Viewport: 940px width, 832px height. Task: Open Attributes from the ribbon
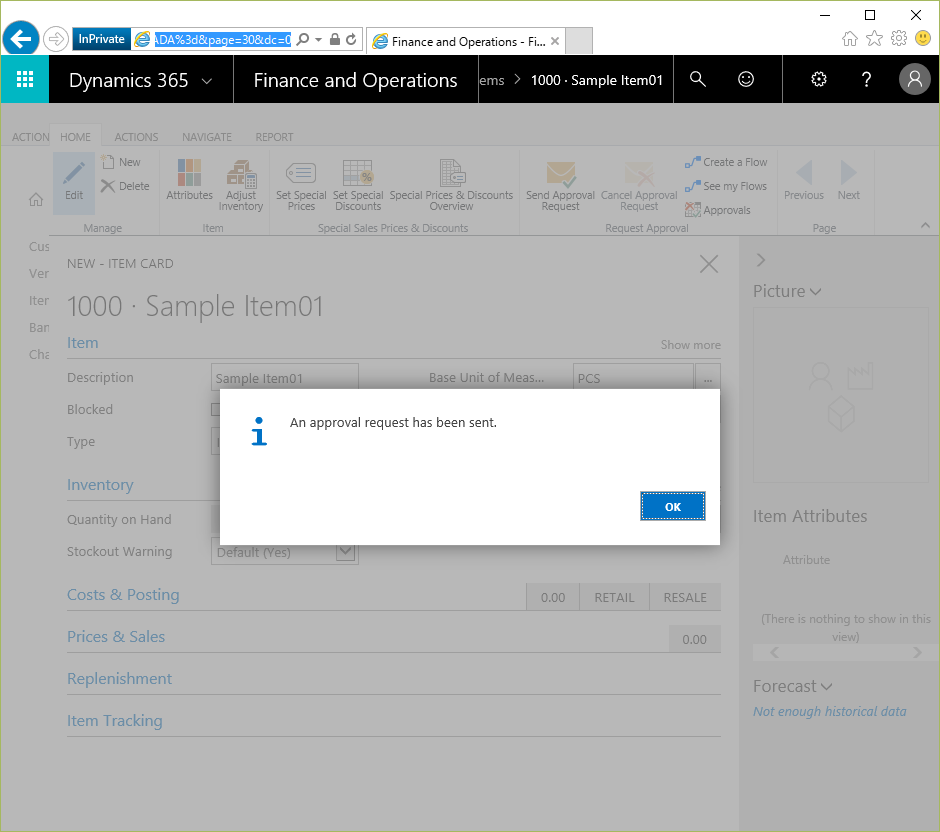coord(189,180)
